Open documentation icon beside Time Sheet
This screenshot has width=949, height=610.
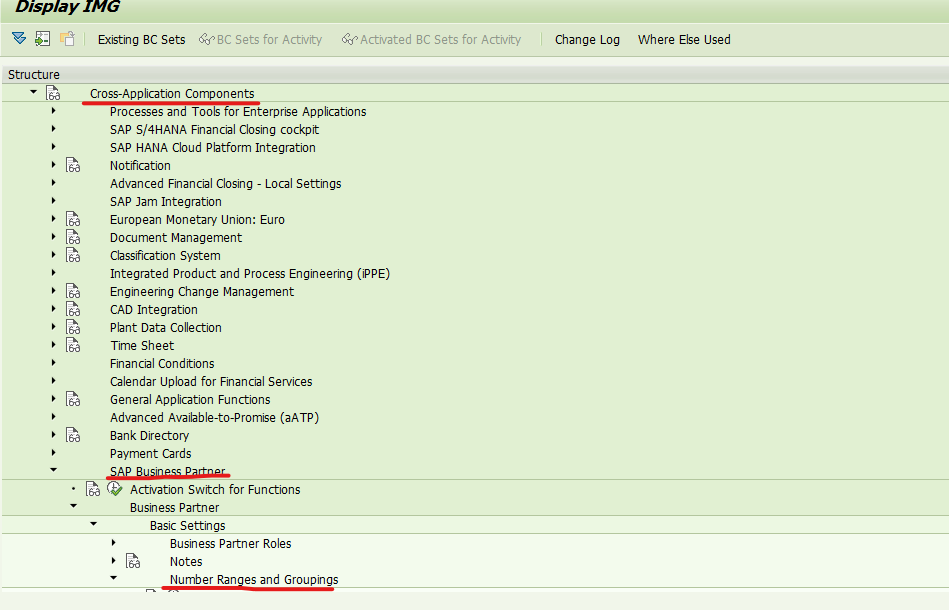(x=73, y=346)
